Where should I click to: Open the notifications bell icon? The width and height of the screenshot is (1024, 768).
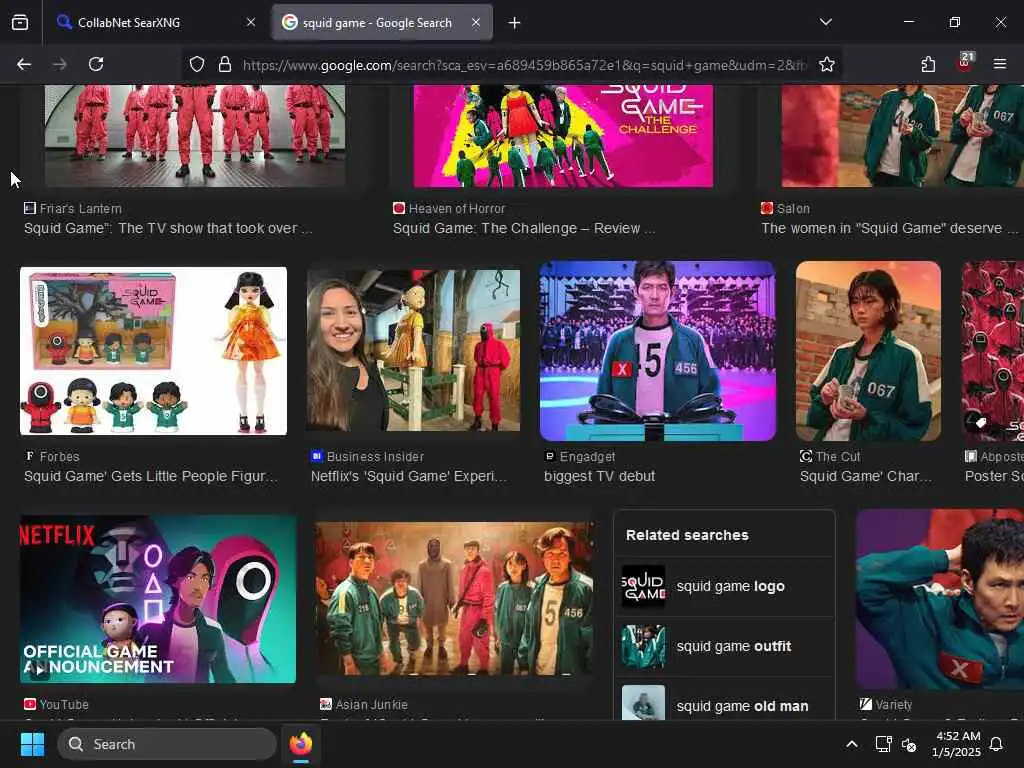[x=997, y=744]
